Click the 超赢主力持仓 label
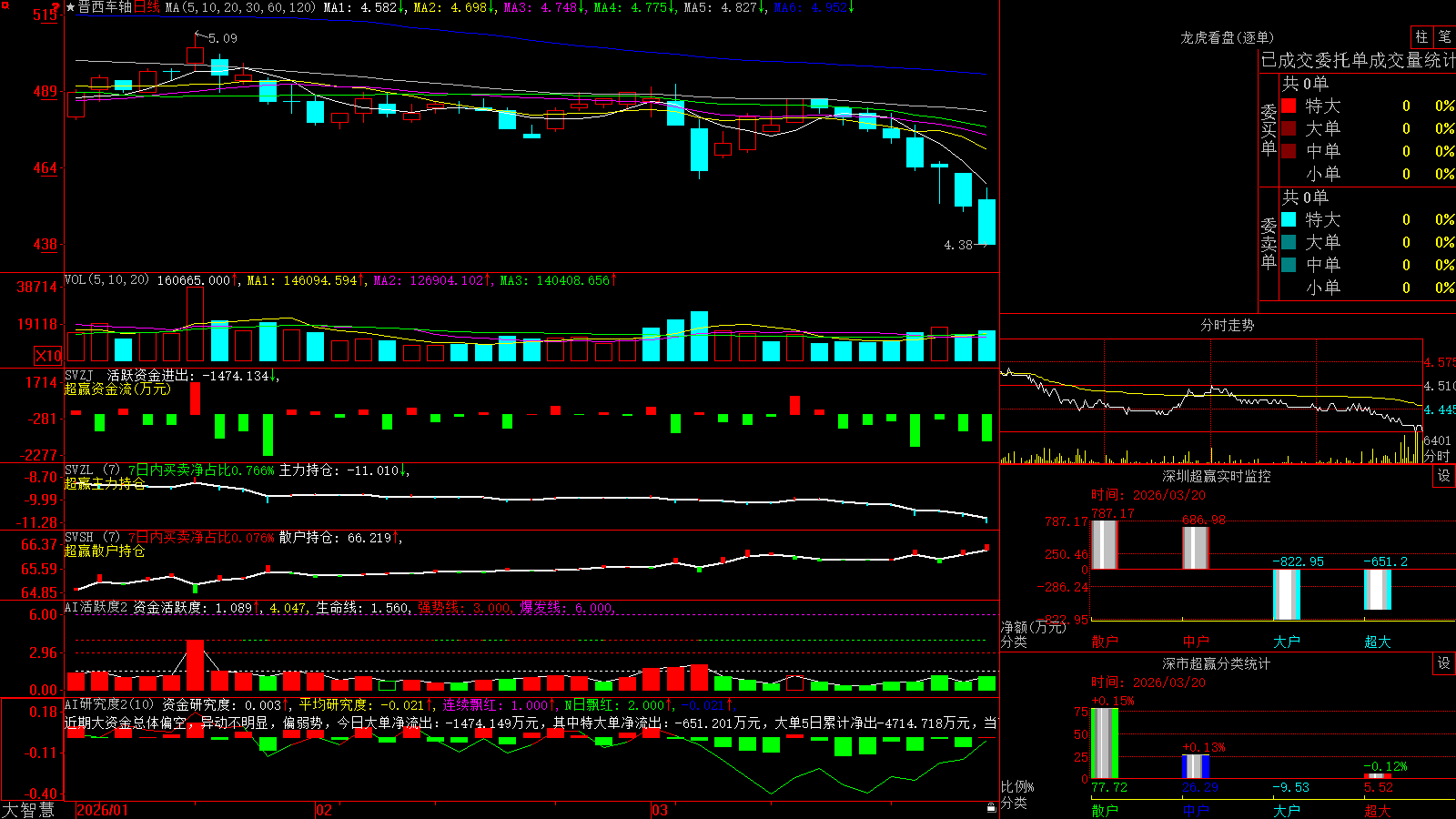Image resolution: width=1456 pixels, height=819 pixels. pos(105,483)
